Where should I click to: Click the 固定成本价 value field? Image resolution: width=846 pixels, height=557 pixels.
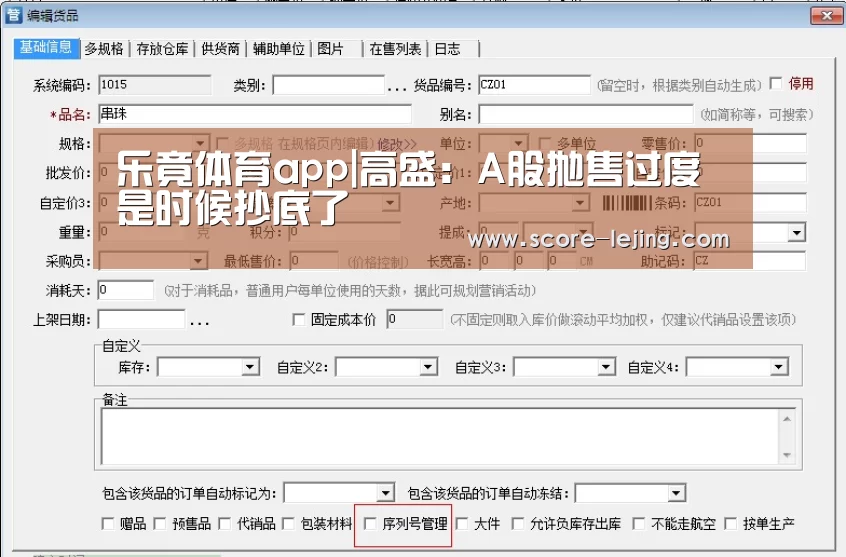click(x=415, y=319)
